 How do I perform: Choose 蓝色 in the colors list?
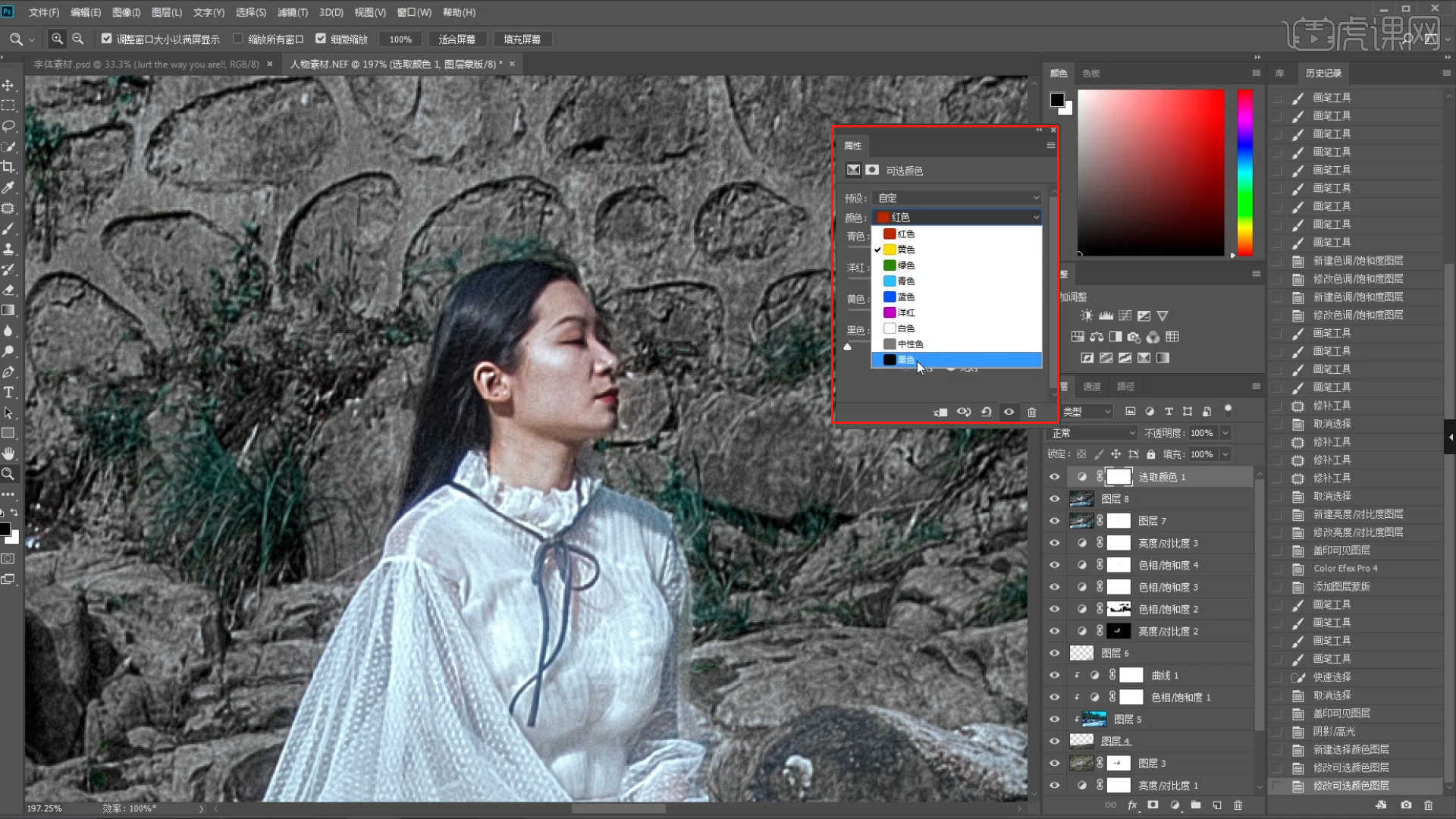pos(905,297)
